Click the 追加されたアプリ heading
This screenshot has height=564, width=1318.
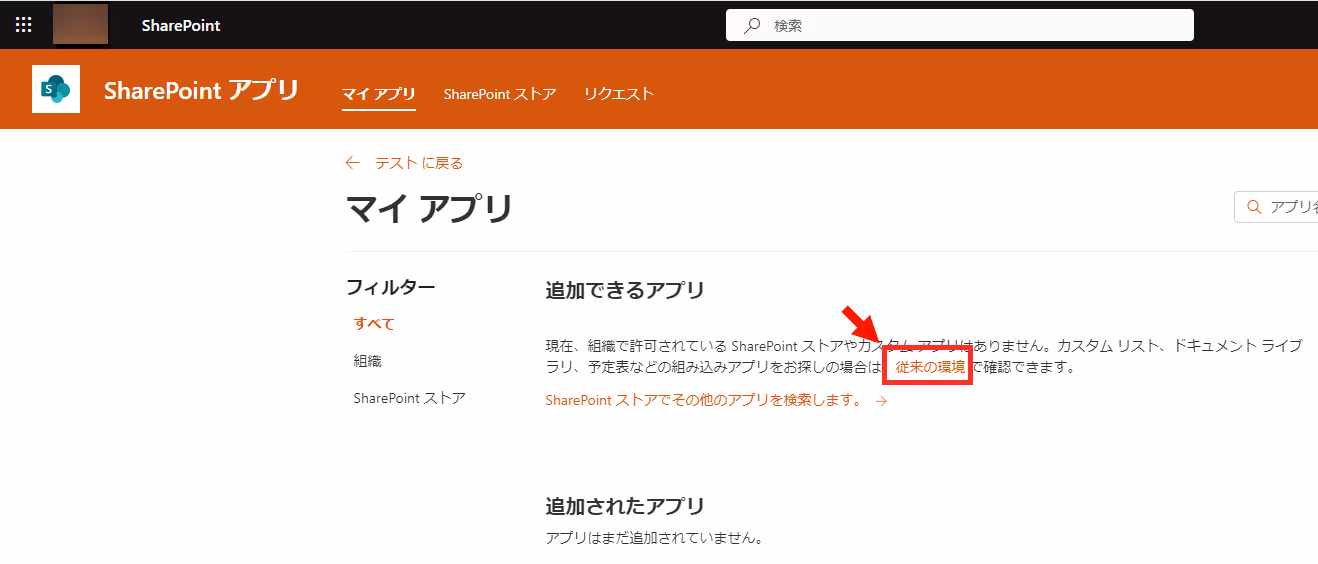(x=625, y=505)
